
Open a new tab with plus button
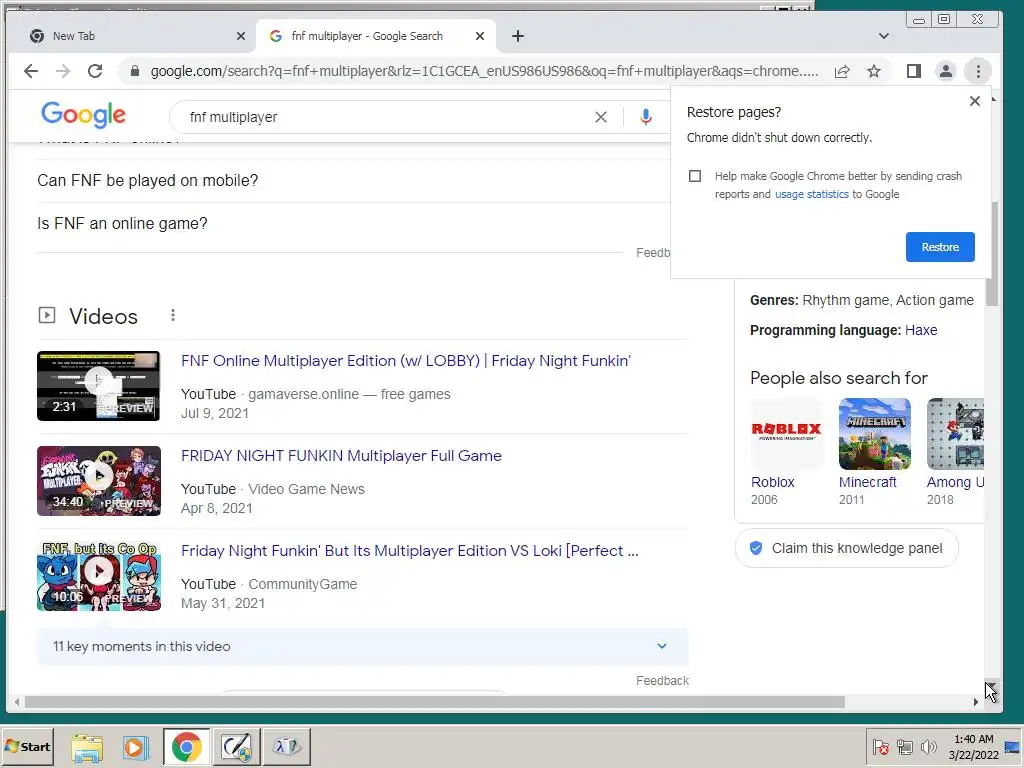point(518,36)
